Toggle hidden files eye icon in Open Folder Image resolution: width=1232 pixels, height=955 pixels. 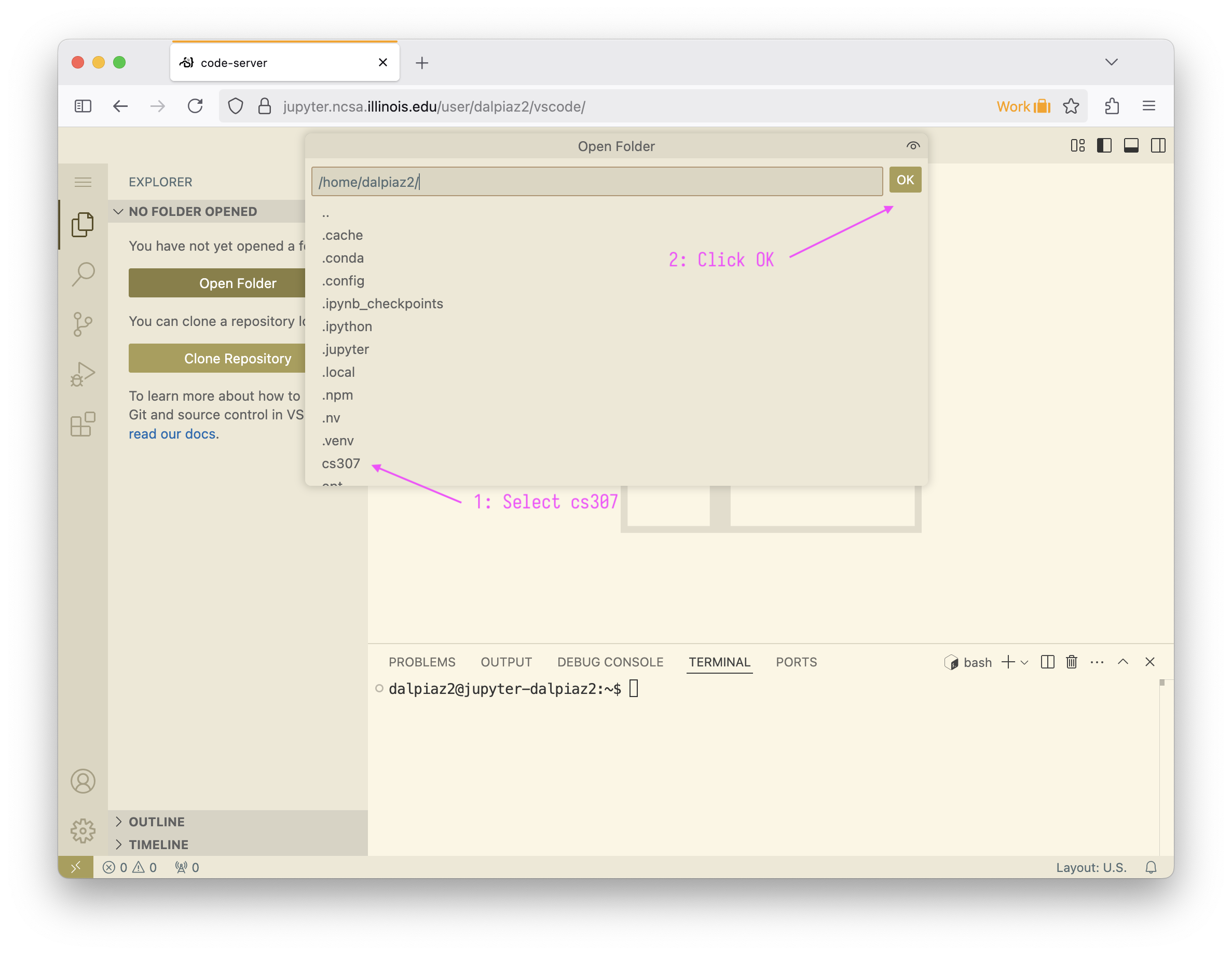[913, 146]
